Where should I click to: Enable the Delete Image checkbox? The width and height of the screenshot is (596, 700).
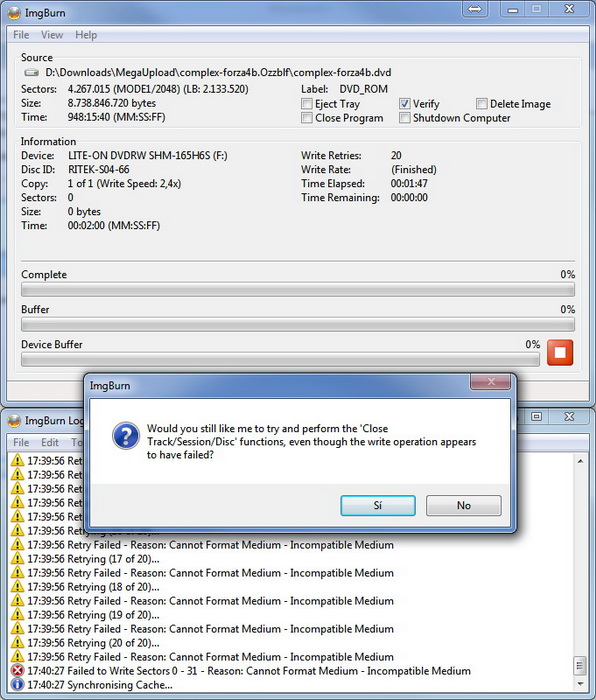(481, 104)
